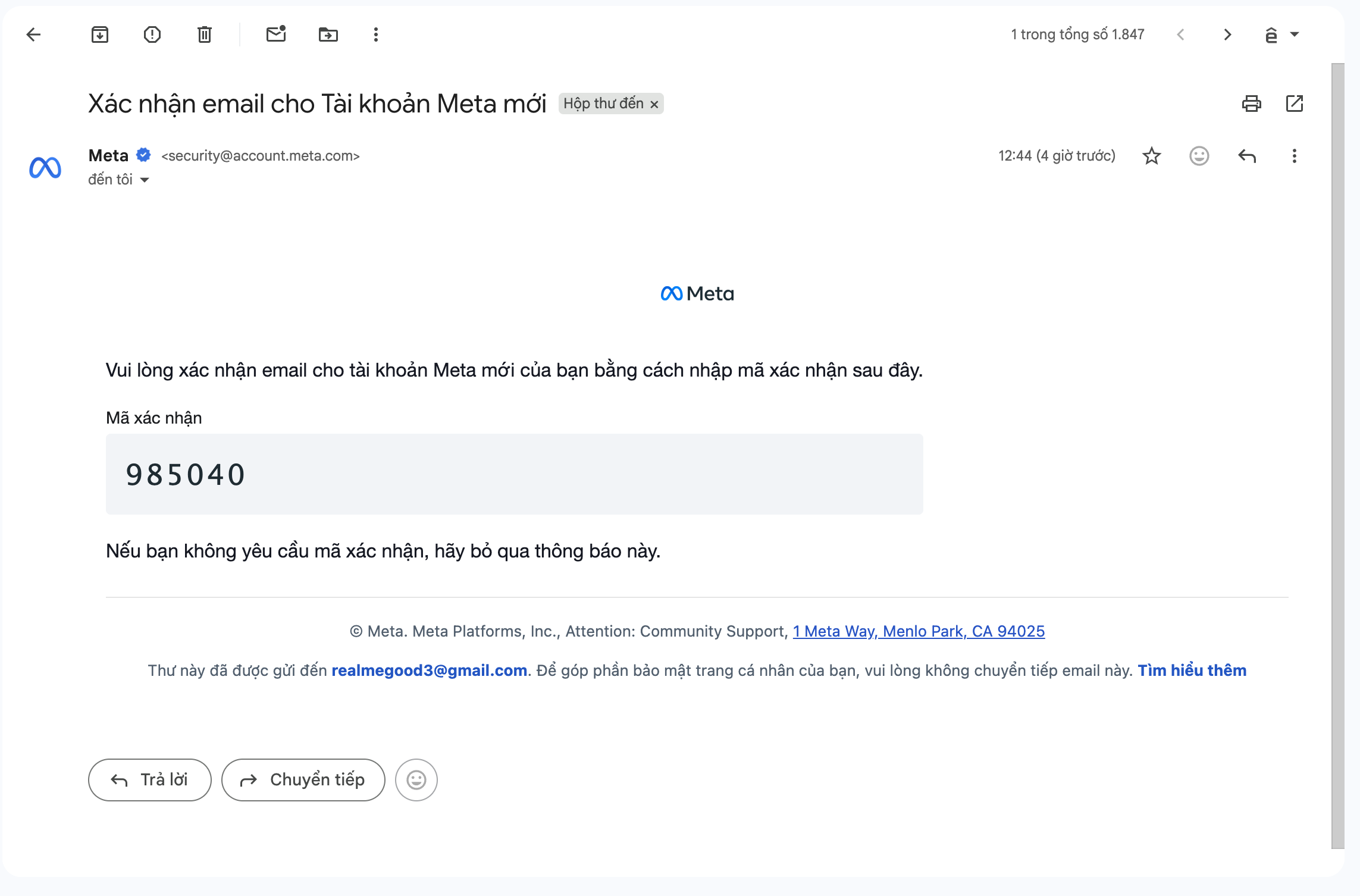Click the 'Chuyển tiếp' forward button
The height and width of the screenshot is (896, 1360).
point(303,780)
